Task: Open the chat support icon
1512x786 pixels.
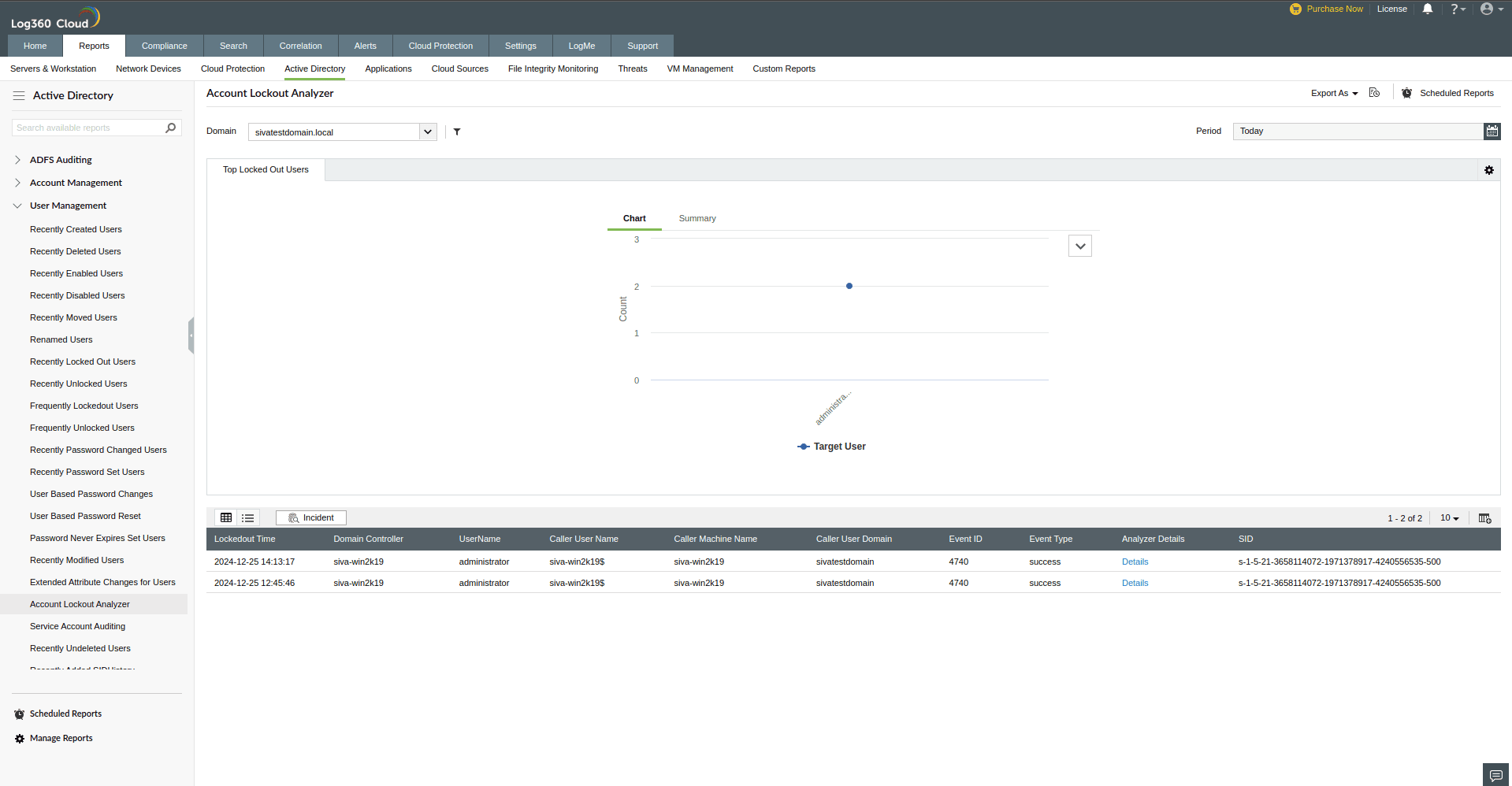Action: coord(1495,775)
